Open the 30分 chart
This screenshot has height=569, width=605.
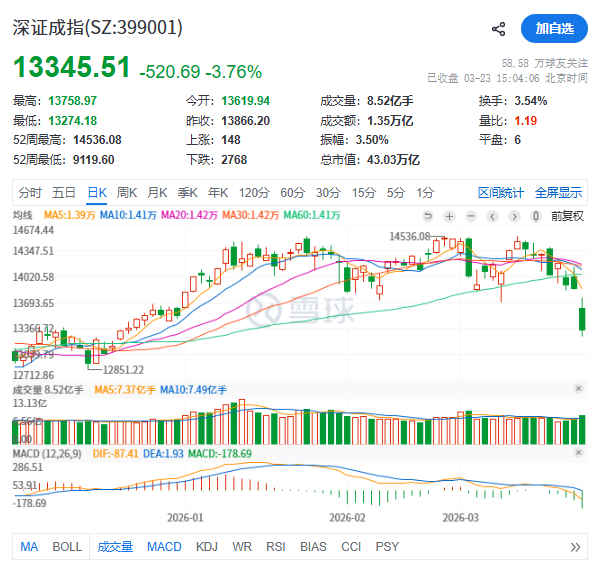(x=328, y=192)
